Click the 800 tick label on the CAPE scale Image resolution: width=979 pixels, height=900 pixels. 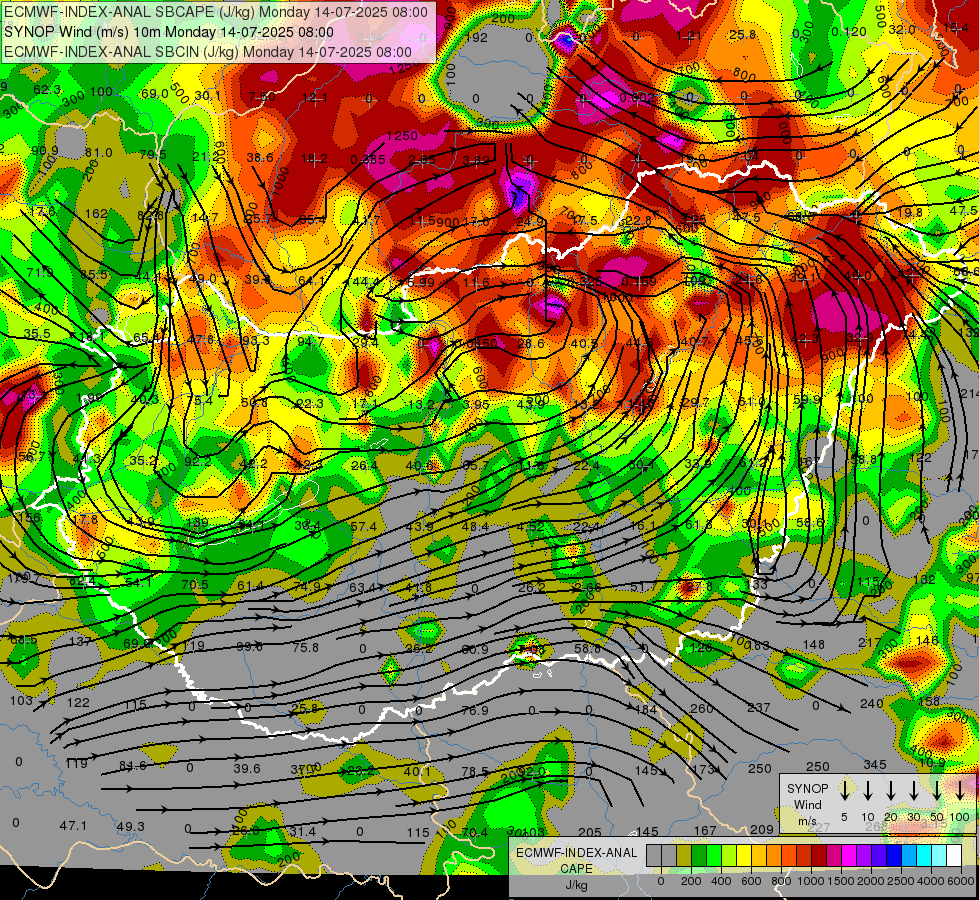[x=781, y=881]
